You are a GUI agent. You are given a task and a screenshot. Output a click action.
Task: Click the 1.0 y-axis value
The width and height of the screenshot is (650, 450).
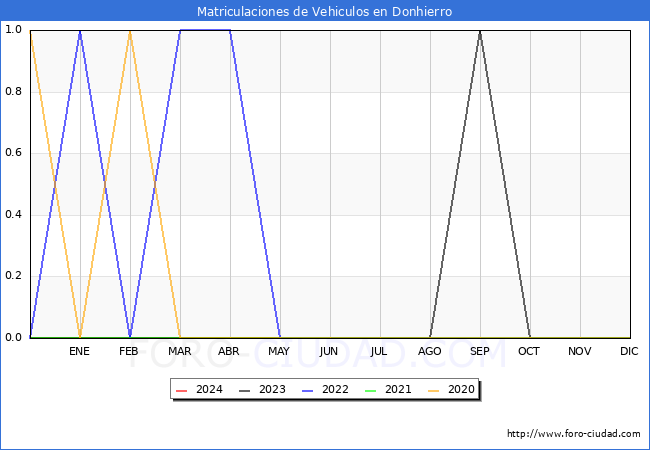pos(13,30)
